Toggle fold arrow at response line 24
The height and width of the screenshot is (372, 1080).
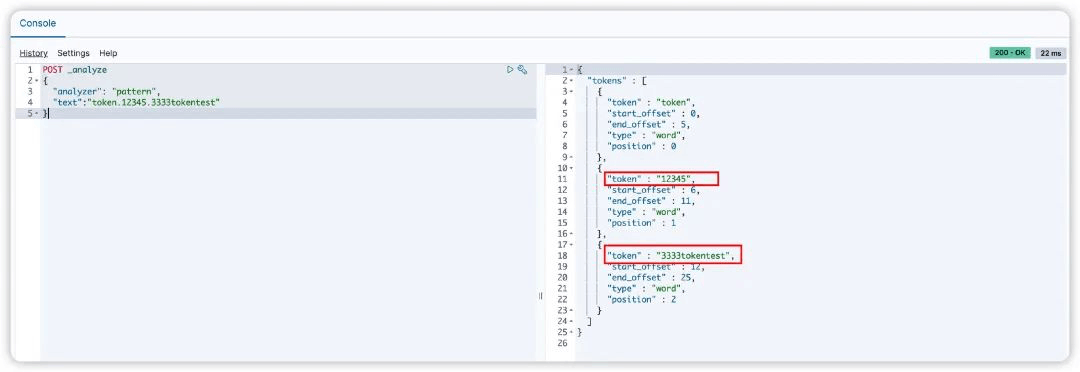[x=572, y=321]
